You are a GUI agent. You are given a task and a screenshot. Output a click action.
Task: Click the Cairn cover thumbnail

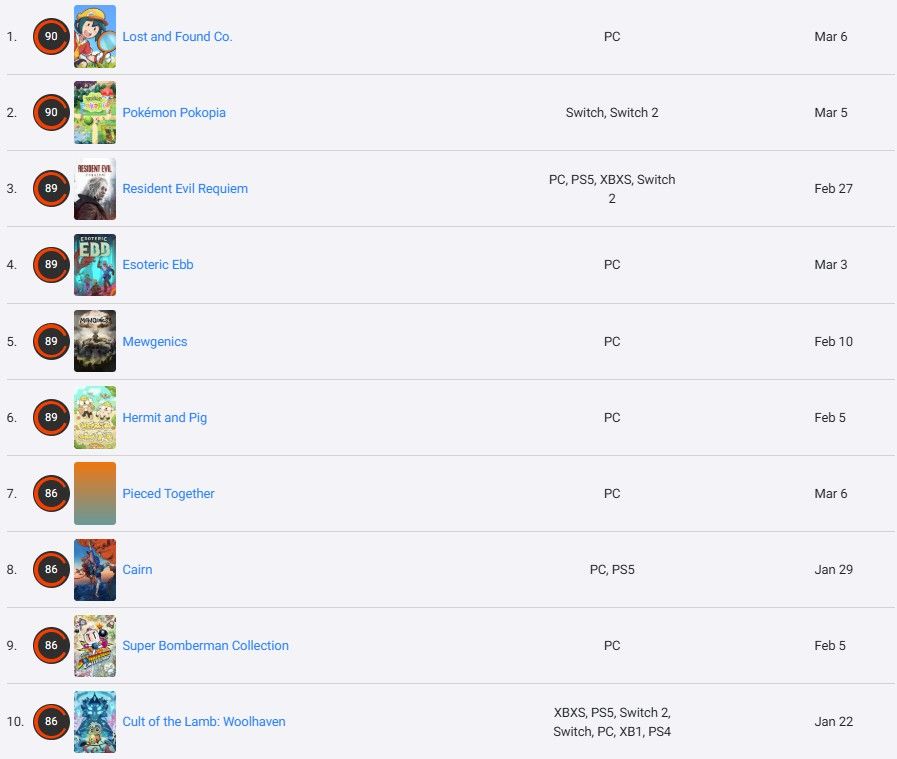pyautogui.click(x=95, y=569)
